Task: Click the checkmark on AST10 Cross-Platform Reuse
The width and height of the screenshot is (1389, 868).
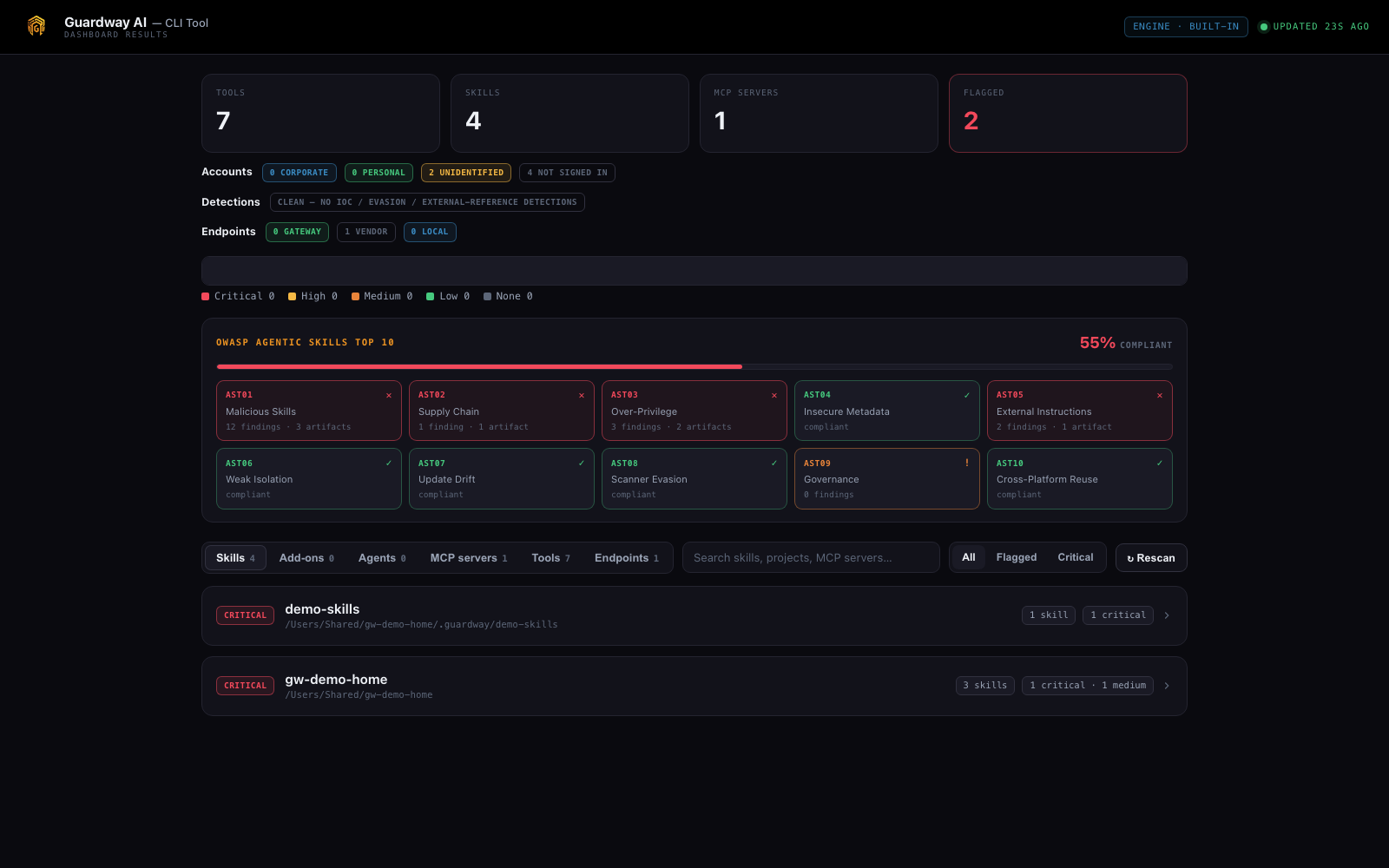Action: pyautogui.click(x=1160, y=463)
